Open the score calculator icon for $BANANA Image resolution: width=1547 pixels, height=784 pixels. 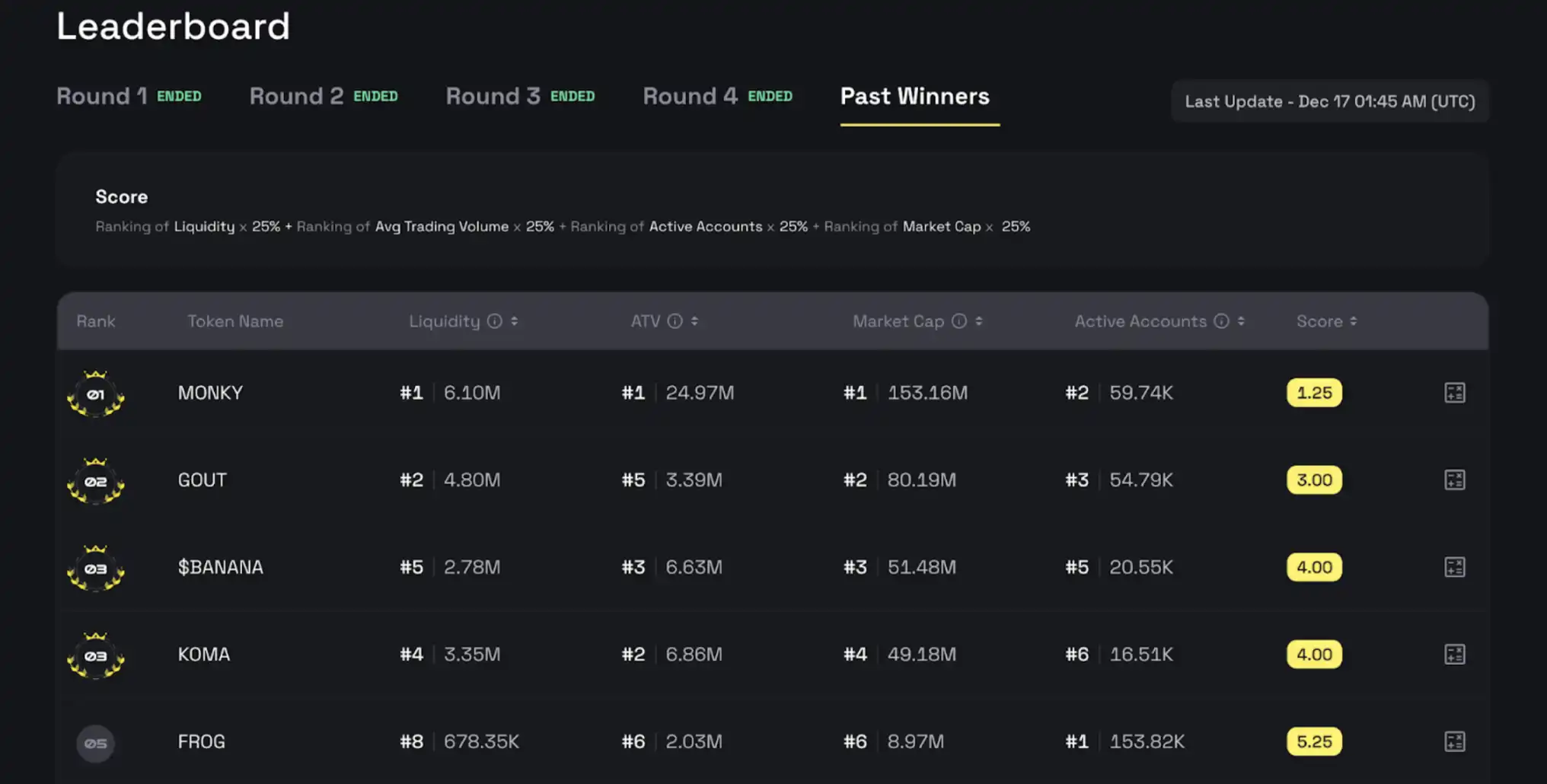click(1454, 567)
